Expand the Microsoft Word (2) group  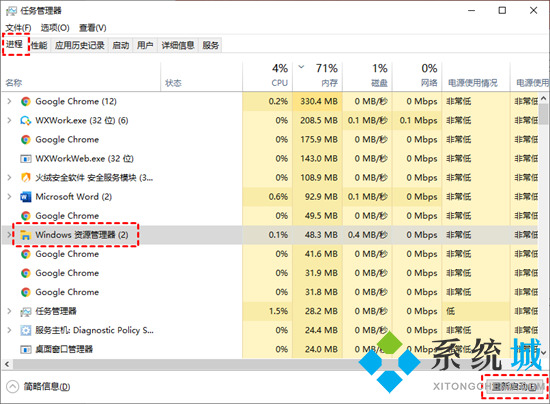coord(9,197)
